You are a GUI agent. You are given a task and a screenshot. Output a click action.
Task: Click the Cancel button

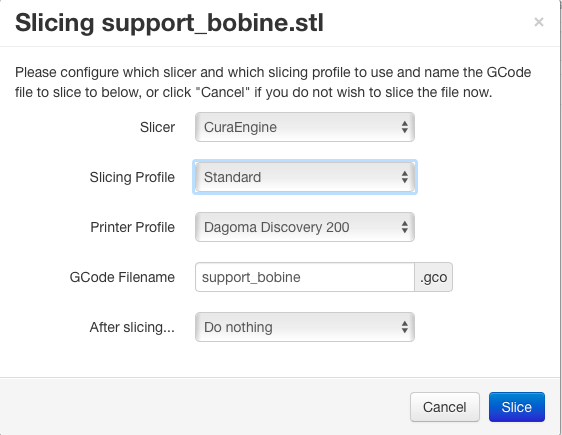[x=445, y=407]
